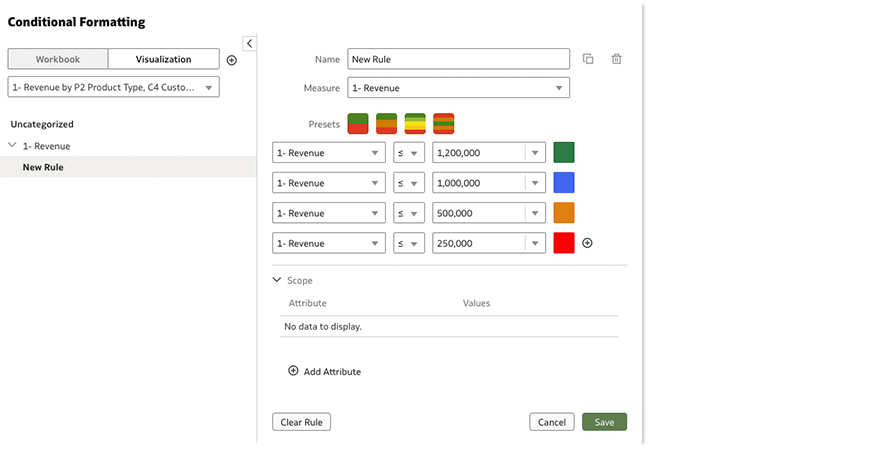Click the plus icon next to Add Attribute
The width and height of the screenshot is (888, 450).
(293, 371)
